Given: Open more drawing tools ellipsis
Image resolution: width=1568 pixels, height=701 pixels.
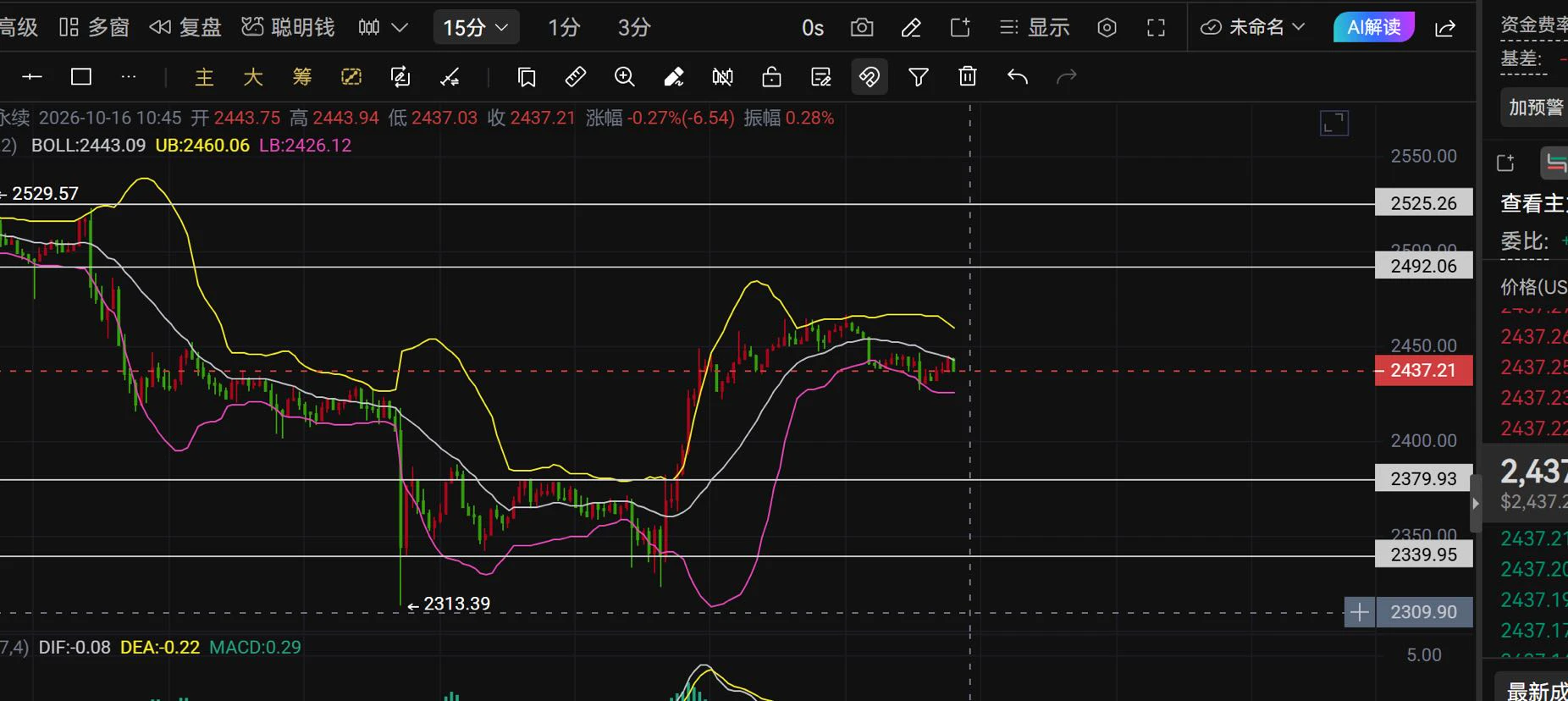Looking at the screenshot, I should point(129,77).
